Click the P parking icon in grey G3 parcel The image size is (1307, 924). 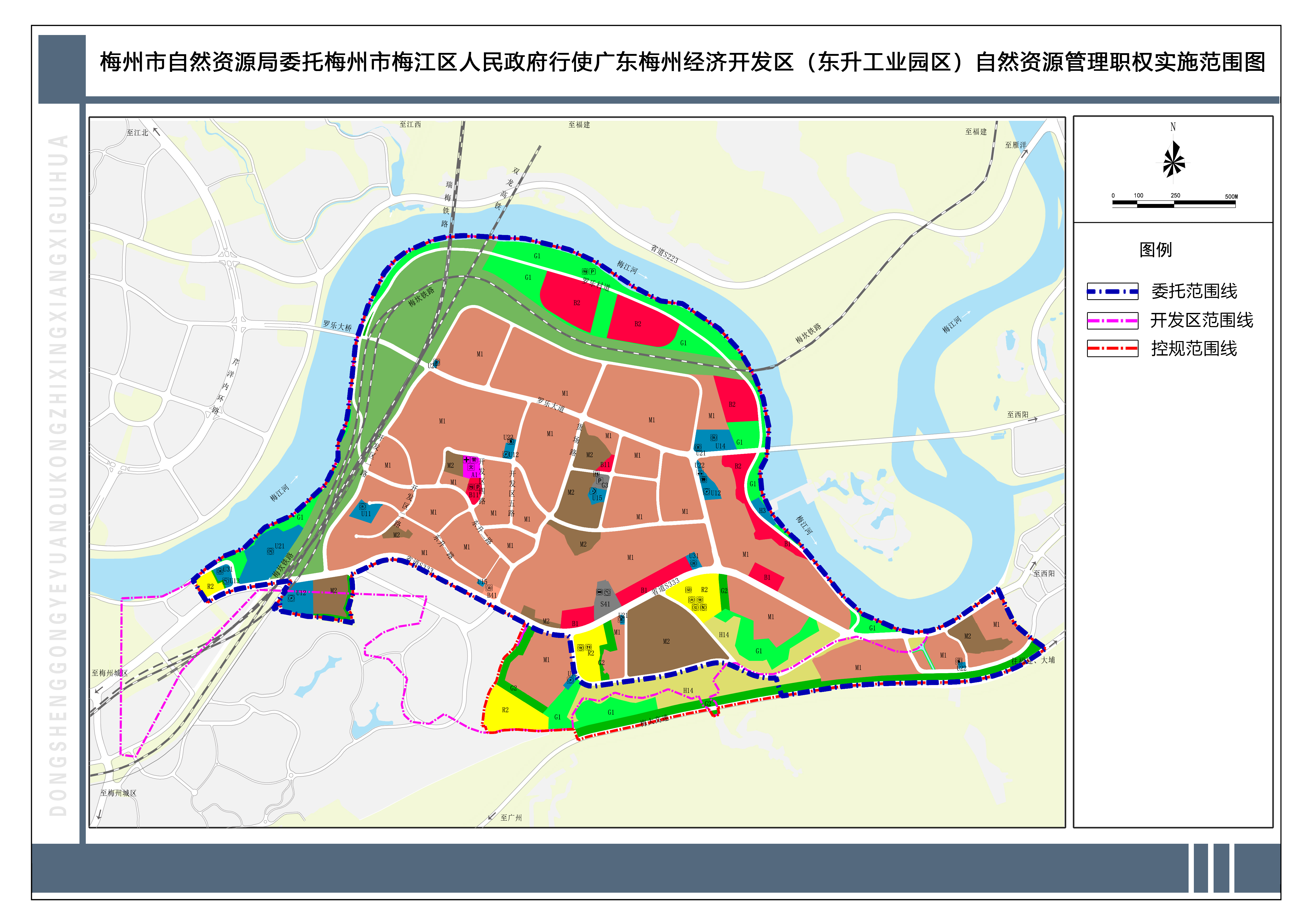click(599, 481)
